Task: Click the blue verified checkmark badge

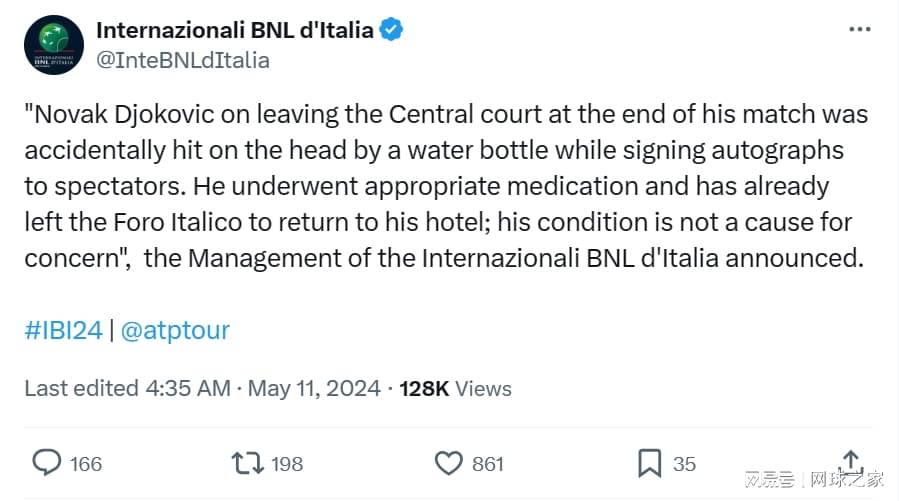Action: click(392, 30)
